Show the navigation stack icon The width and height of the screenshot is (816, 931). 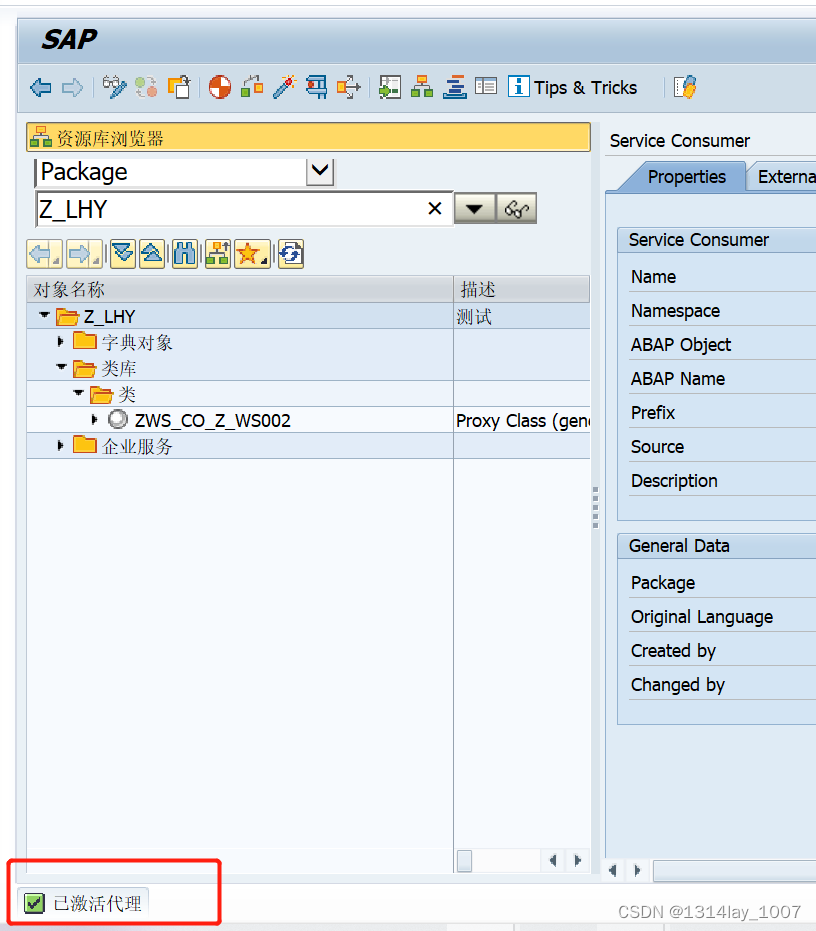(454, 87)
